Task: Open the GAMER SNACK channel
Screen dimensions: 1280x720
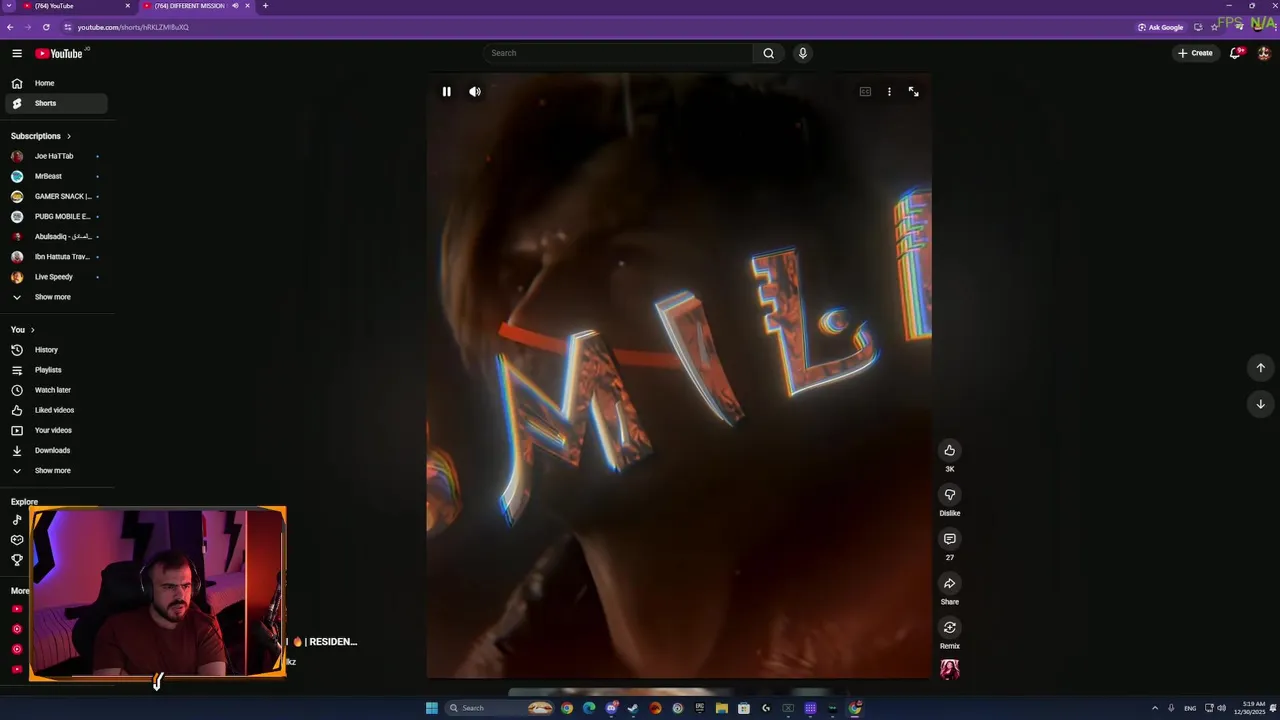Action: coord(56,196)
